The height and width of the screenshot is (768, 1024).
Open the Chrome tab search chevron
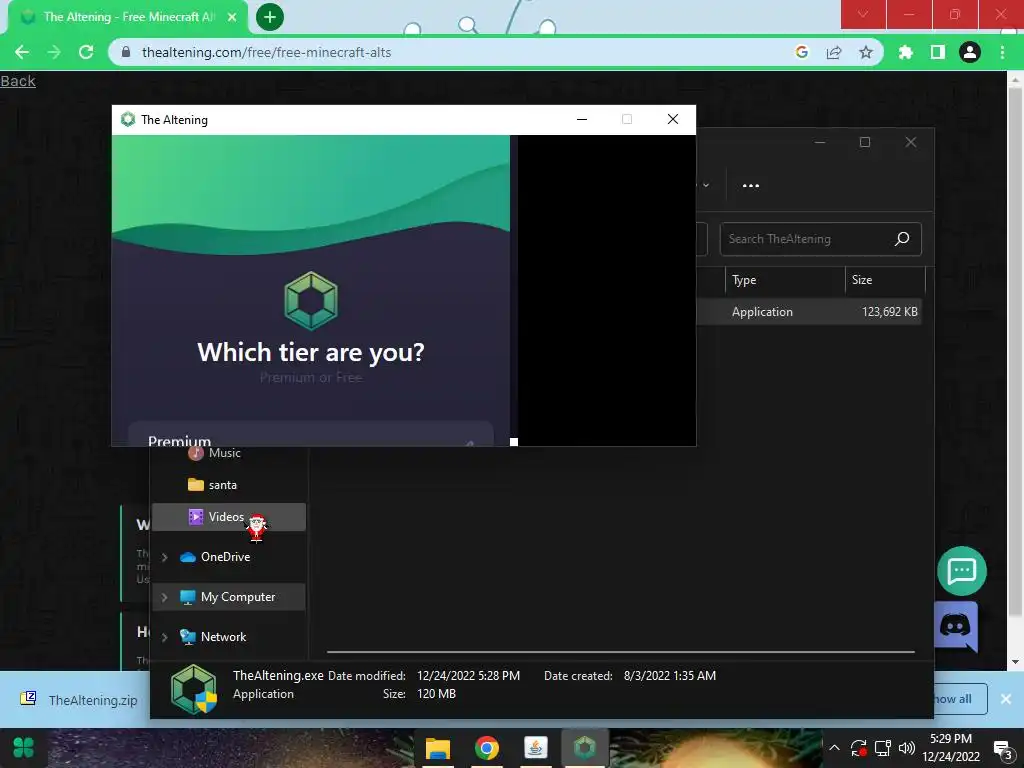pyautogui.click(x=863, y=14)
